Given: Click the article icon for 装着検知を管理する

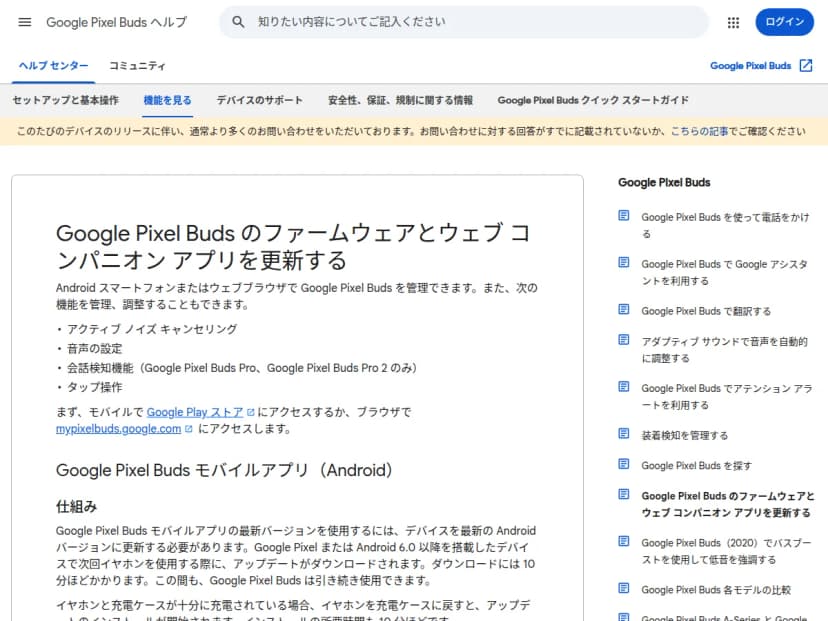Looking at the screenshot, I should coord(624,434).
